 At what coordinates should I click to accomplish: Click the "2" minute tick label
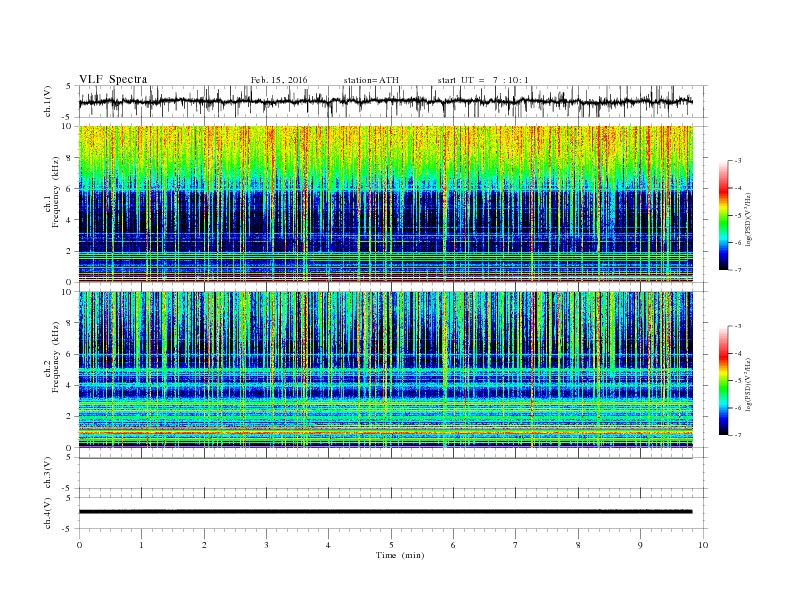tap(204, 545)
